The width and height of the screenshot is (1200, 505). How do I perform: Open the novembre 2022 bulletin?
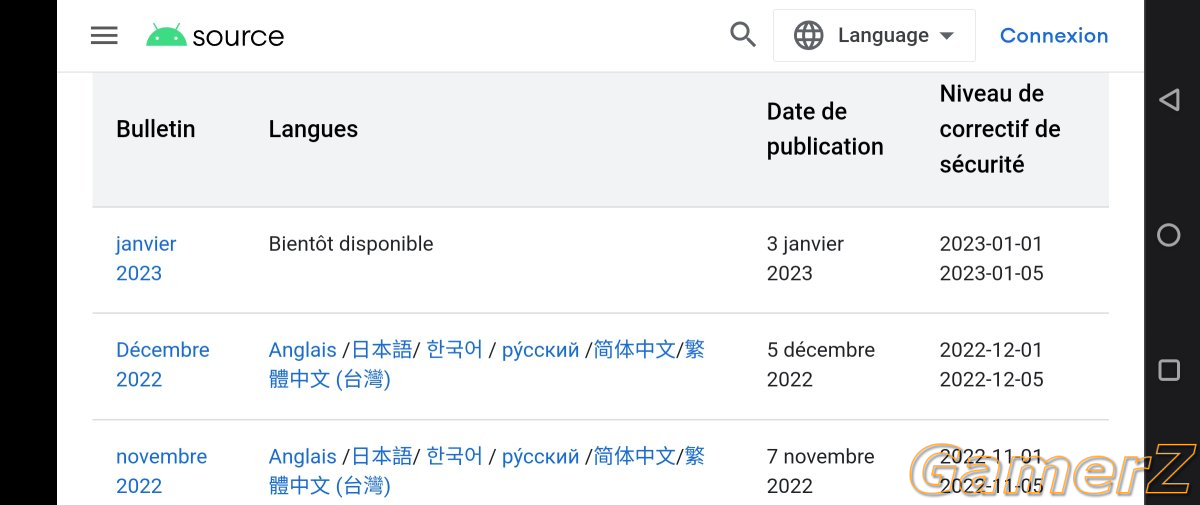click(x=161, y=471)
